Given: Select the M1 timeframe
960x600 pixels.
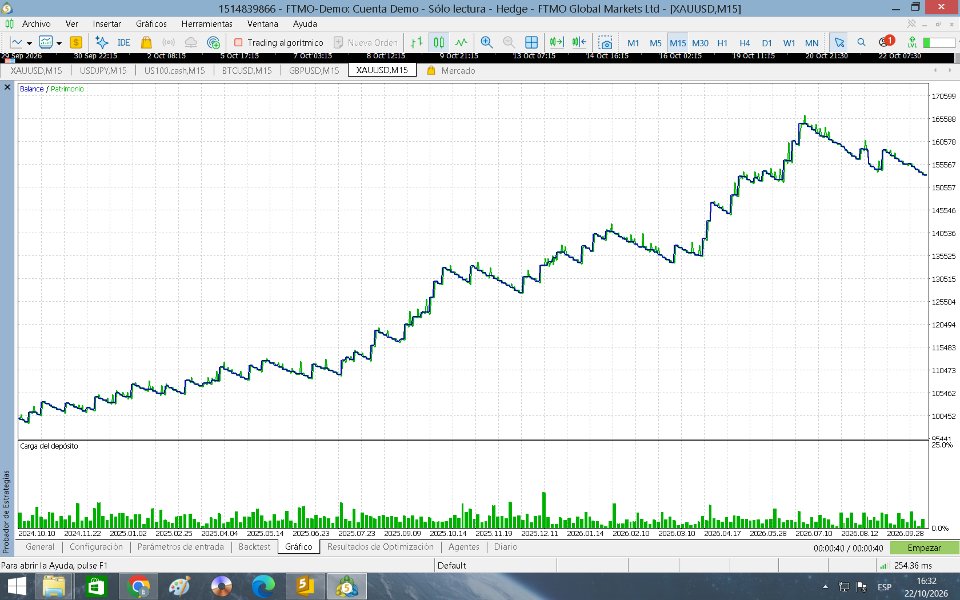Looking at the screenshot, I should coord(633,43).
